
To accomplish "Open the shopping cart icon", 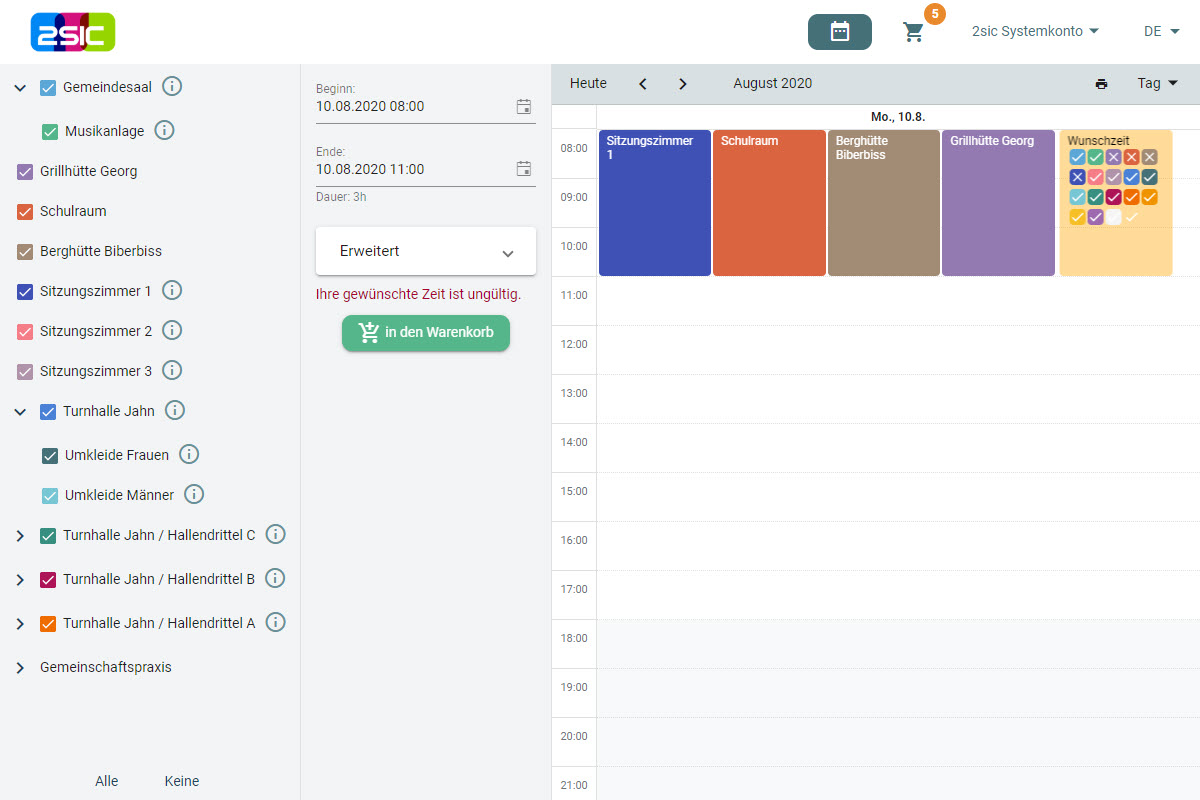I will [x=913, y=32].
